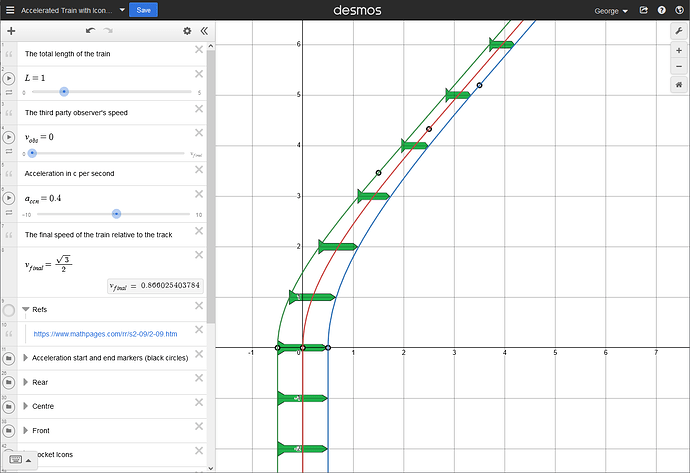Delete the a_ccn = 0.4 expression
Viewport: 690px width, 473px height.
coord(199,194)
